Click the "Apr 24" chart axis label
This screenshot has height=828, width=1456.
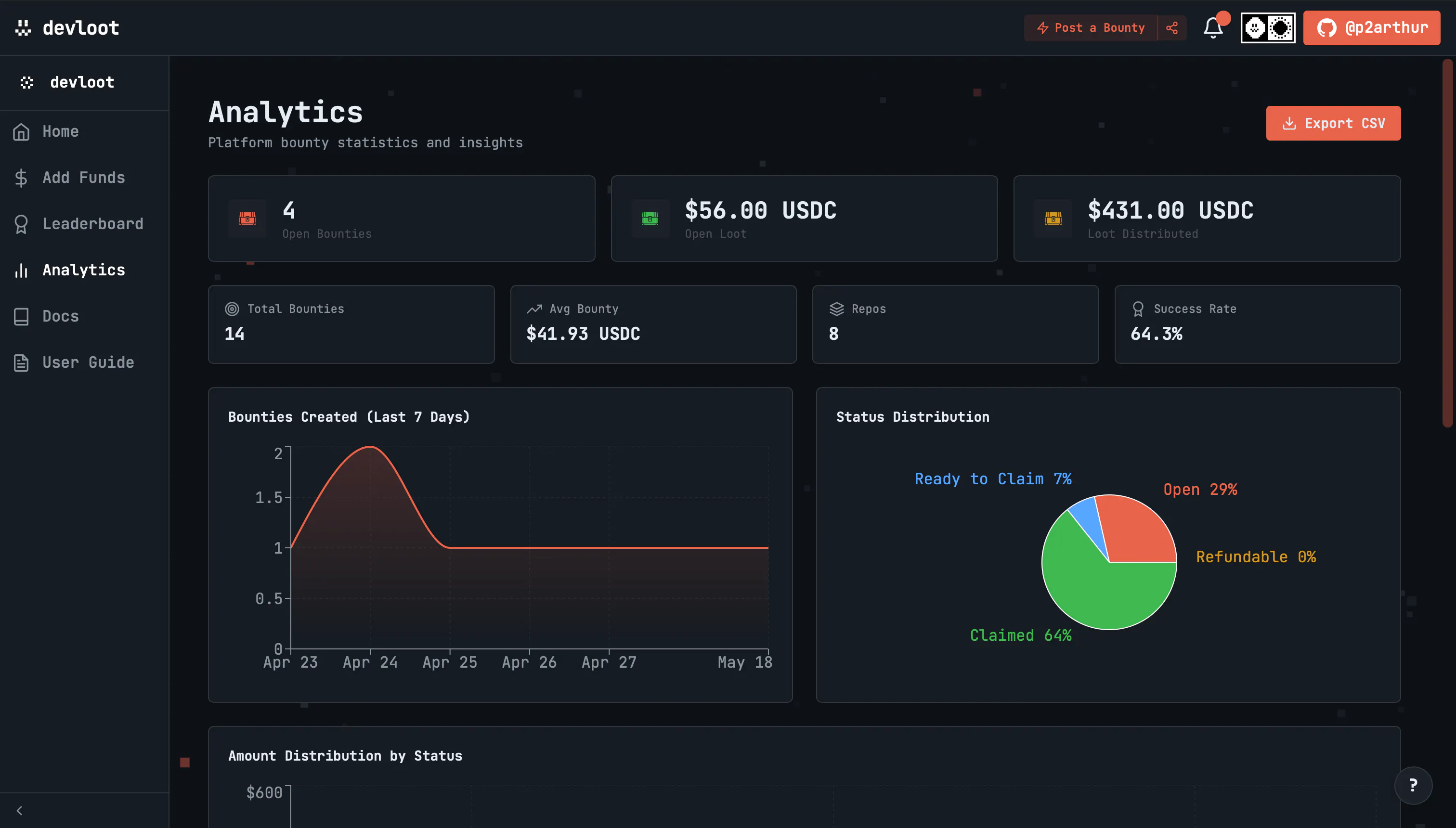pyautogui.click(x=370, y=662)
